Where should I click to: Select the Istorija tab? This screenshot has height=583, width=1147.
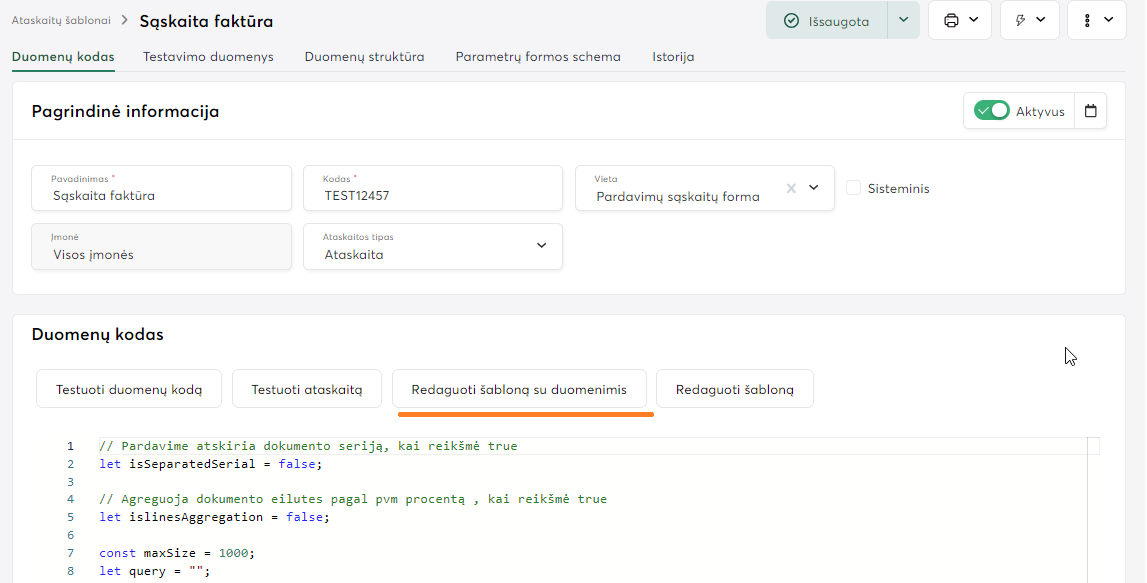coord(673,57)
